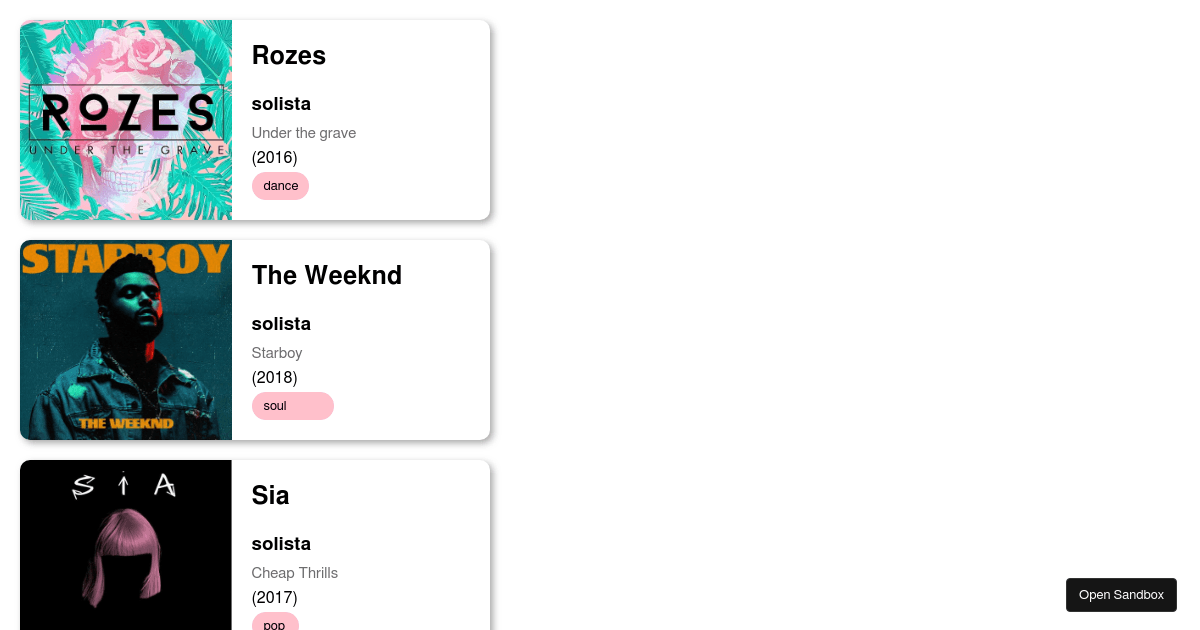This screenshot has width=1200, height=630.
Task: Click solista label on Rozes card
Action: 281,104
